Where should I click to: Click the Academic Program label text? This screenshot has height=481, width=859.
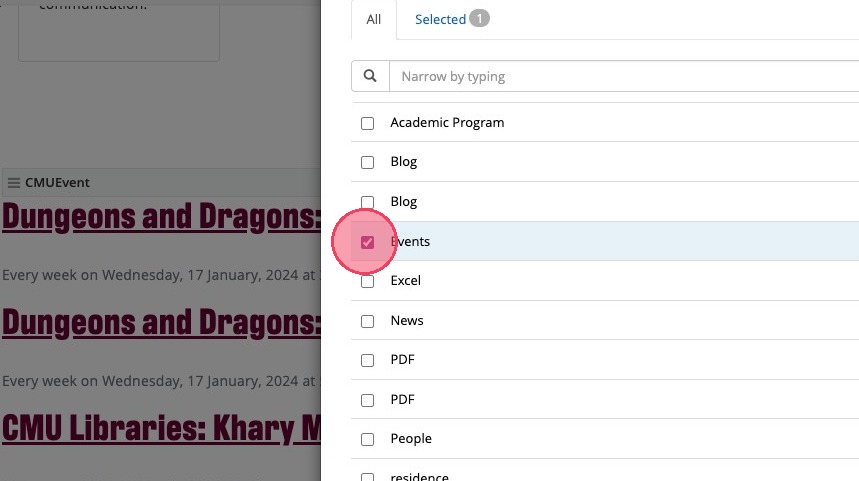click(447, 123)
